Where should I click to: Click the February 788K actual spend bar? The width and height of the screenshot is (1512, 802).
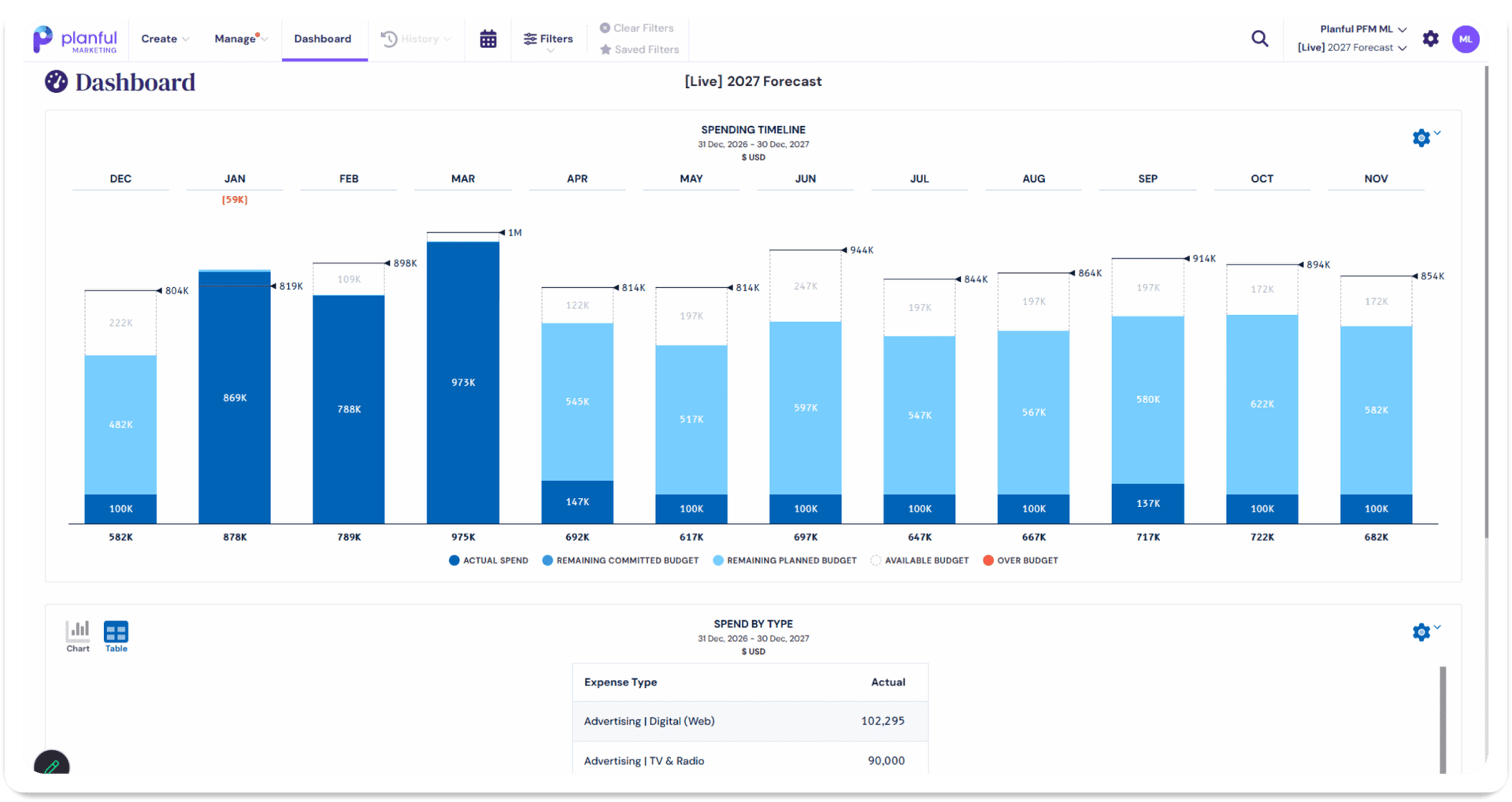pos(349,409)
